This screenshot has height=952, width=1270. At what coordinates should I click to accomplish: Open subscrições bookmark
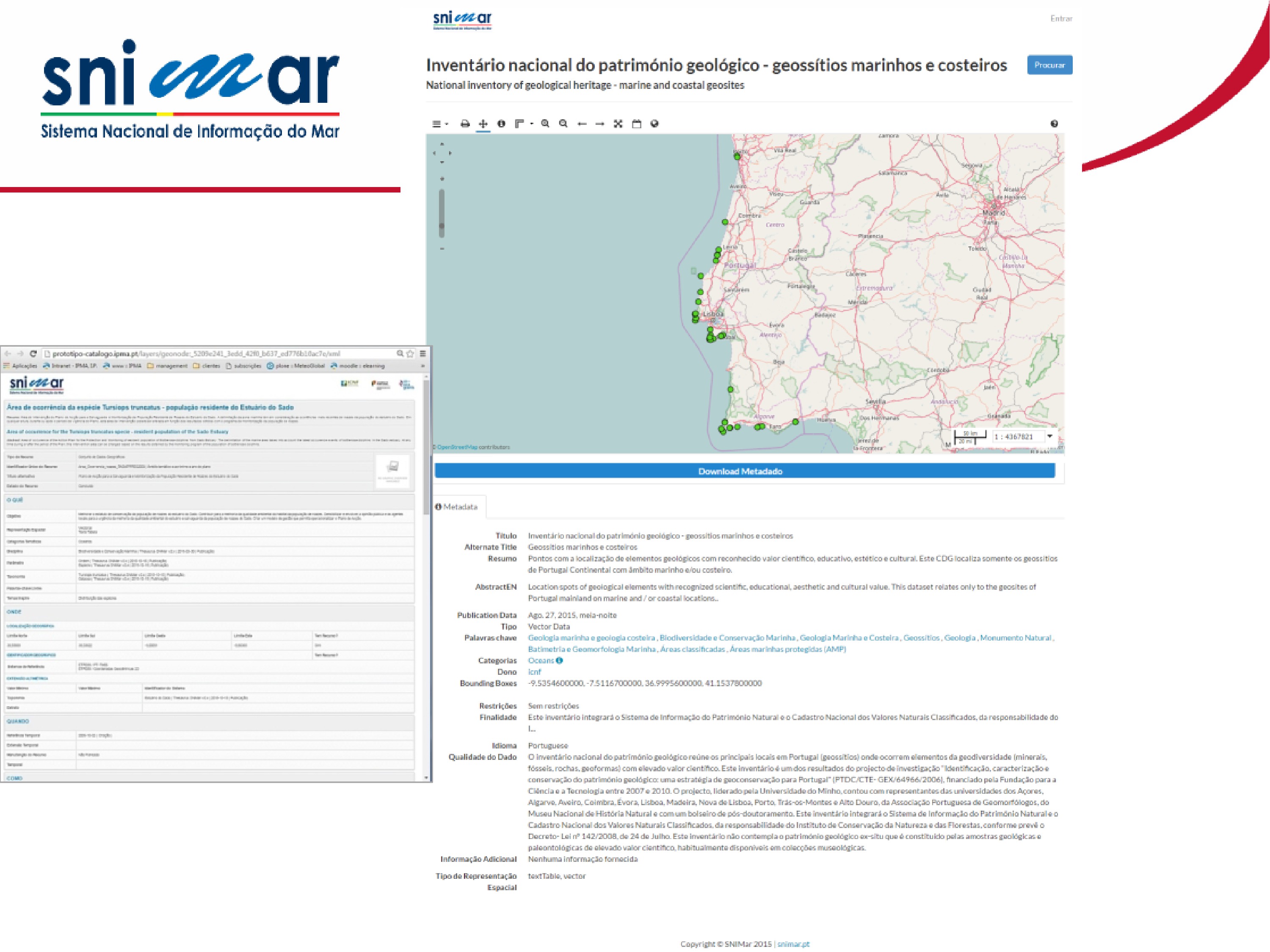pos(244,366)
